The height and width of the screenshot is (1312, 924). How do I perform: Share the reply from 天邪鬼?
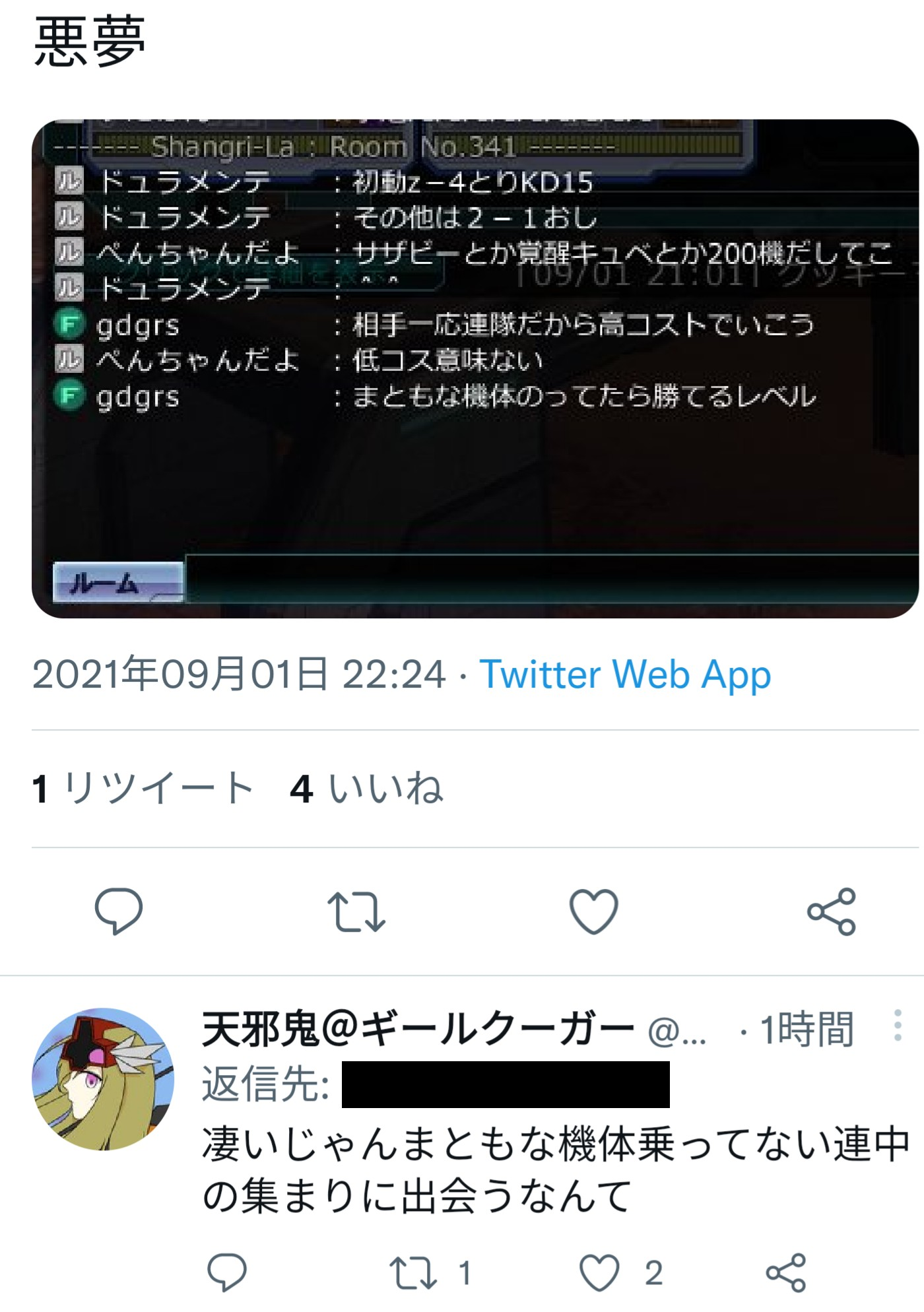[x=786, y=1272]
